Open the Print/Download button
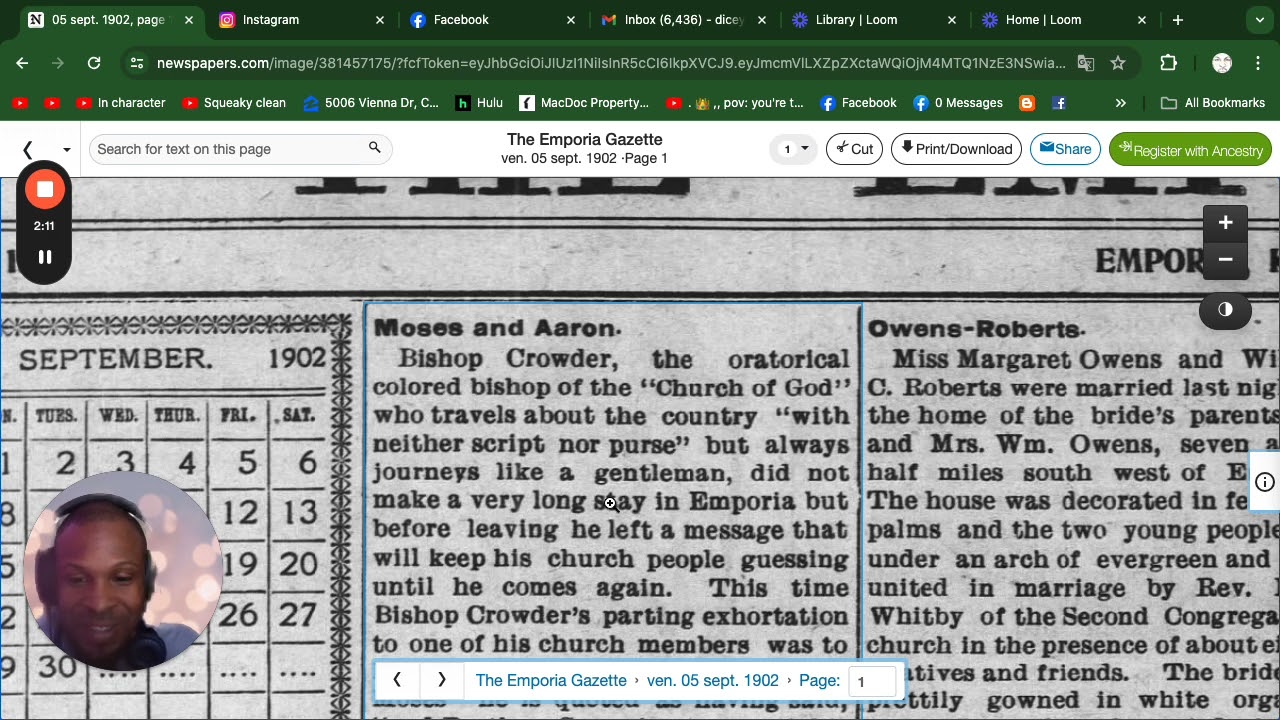This screenshot has width=1280, height=720. 956,149
